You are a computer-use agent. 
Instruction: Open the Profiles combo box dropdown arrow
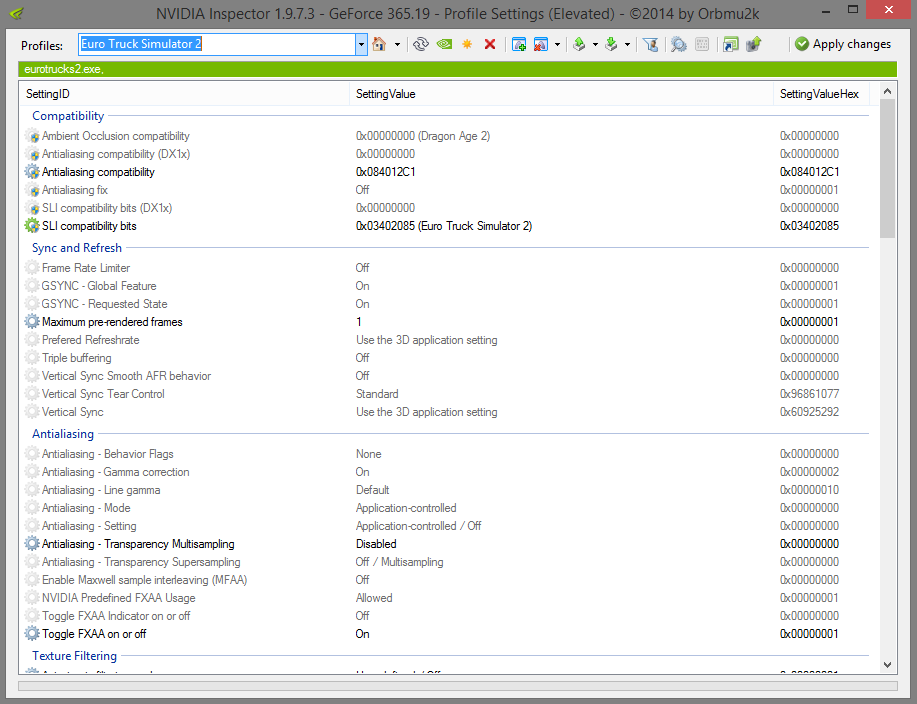[361, 44]
